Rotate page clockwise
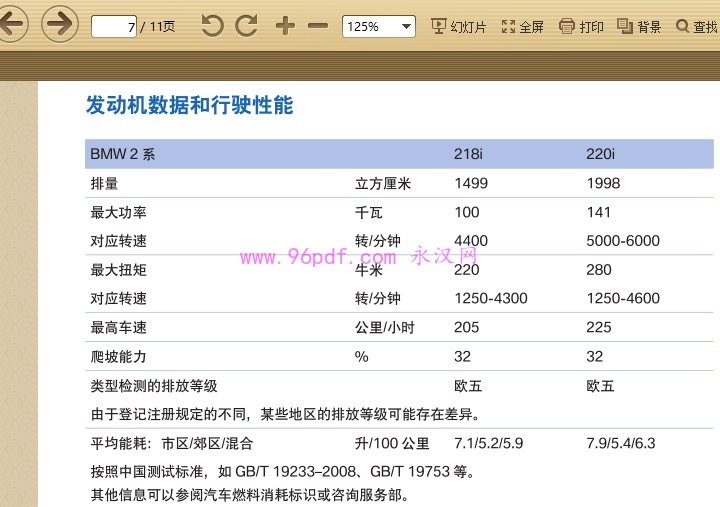Image resolution: width=720 pixels, height=507 pixels. (x=246, y=26)
